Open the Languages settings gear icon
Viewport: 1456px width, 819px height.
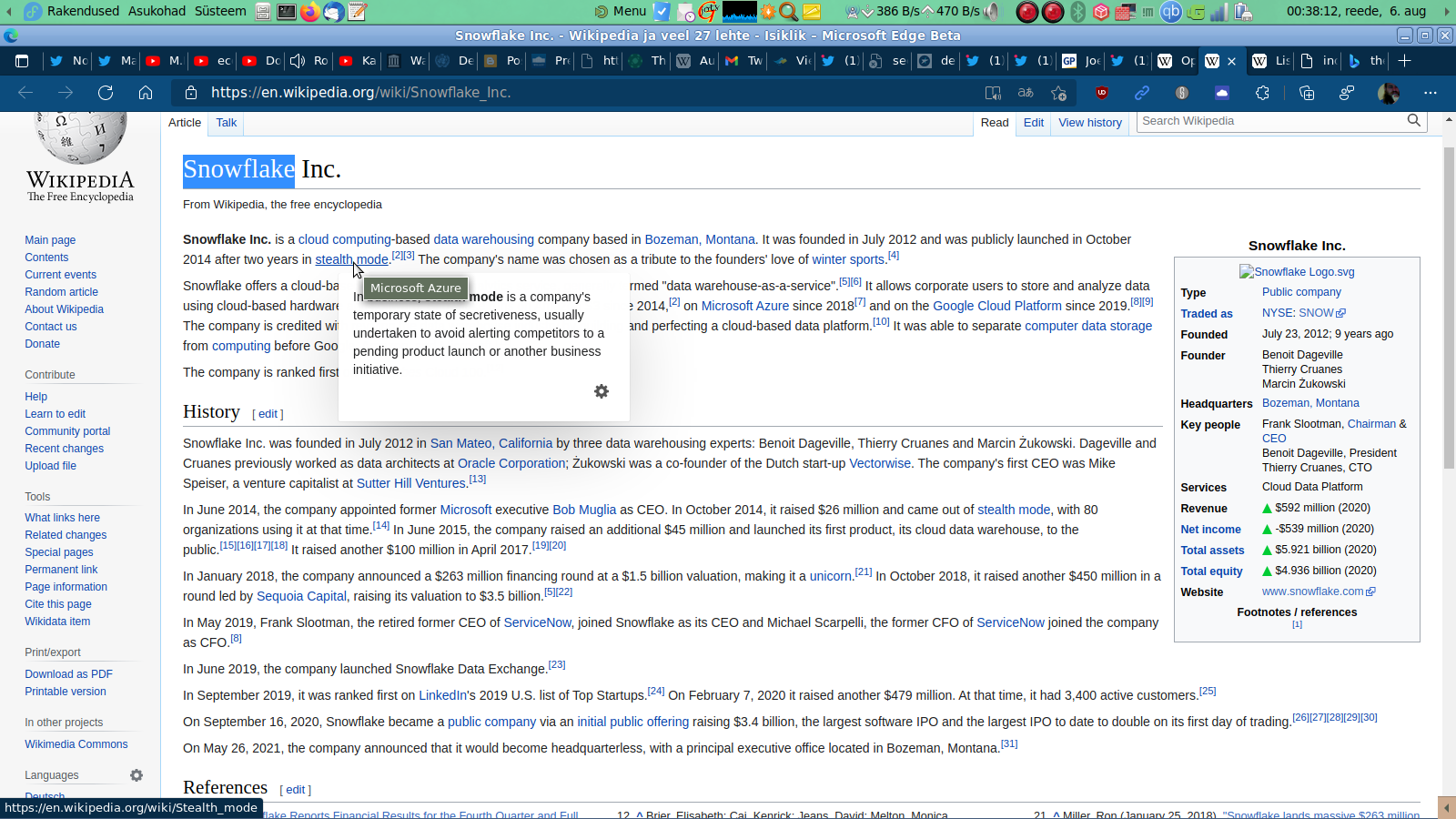click(136, 775)
